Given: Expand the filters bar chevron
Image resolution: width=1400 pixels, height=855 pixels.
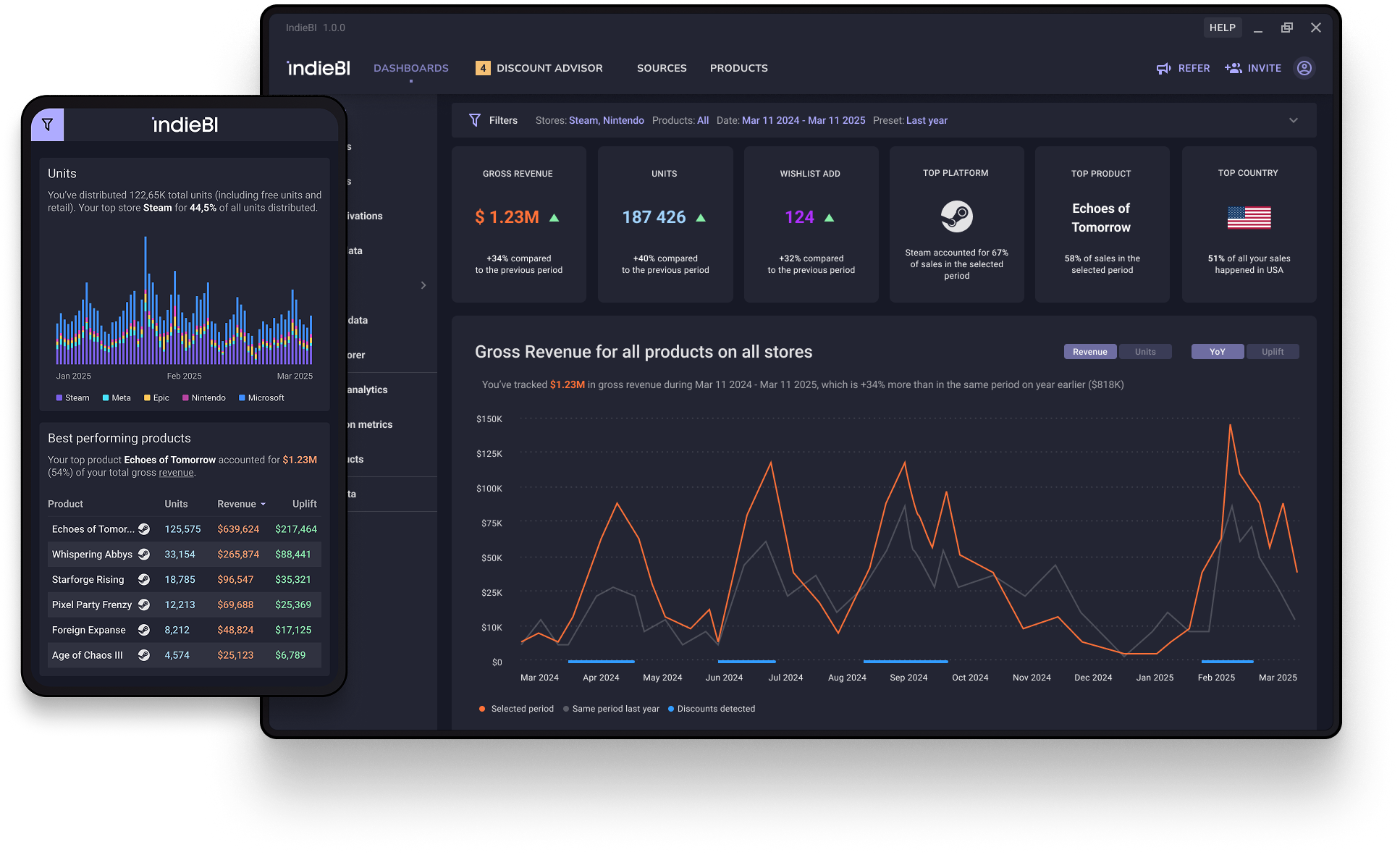Looking at the screenshot, I should pos(1294,120).
